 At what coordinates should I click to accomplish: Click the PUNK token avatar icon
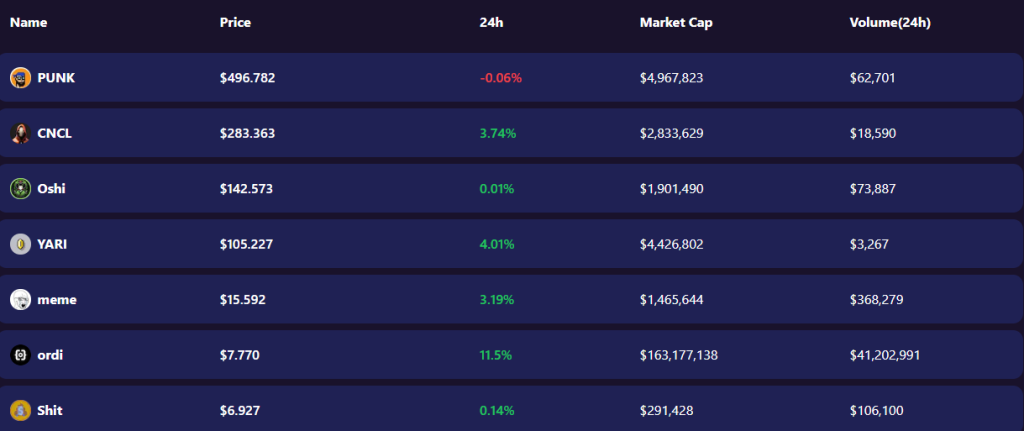coord(20,78)
